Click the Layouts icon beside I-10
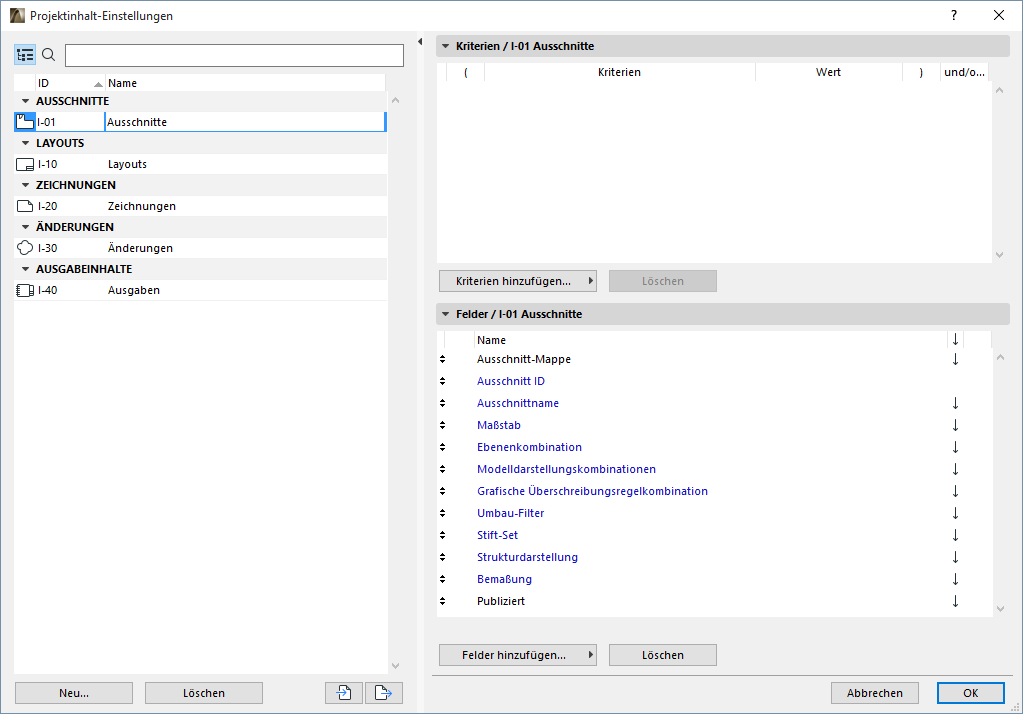 click(x=24, y=163)
